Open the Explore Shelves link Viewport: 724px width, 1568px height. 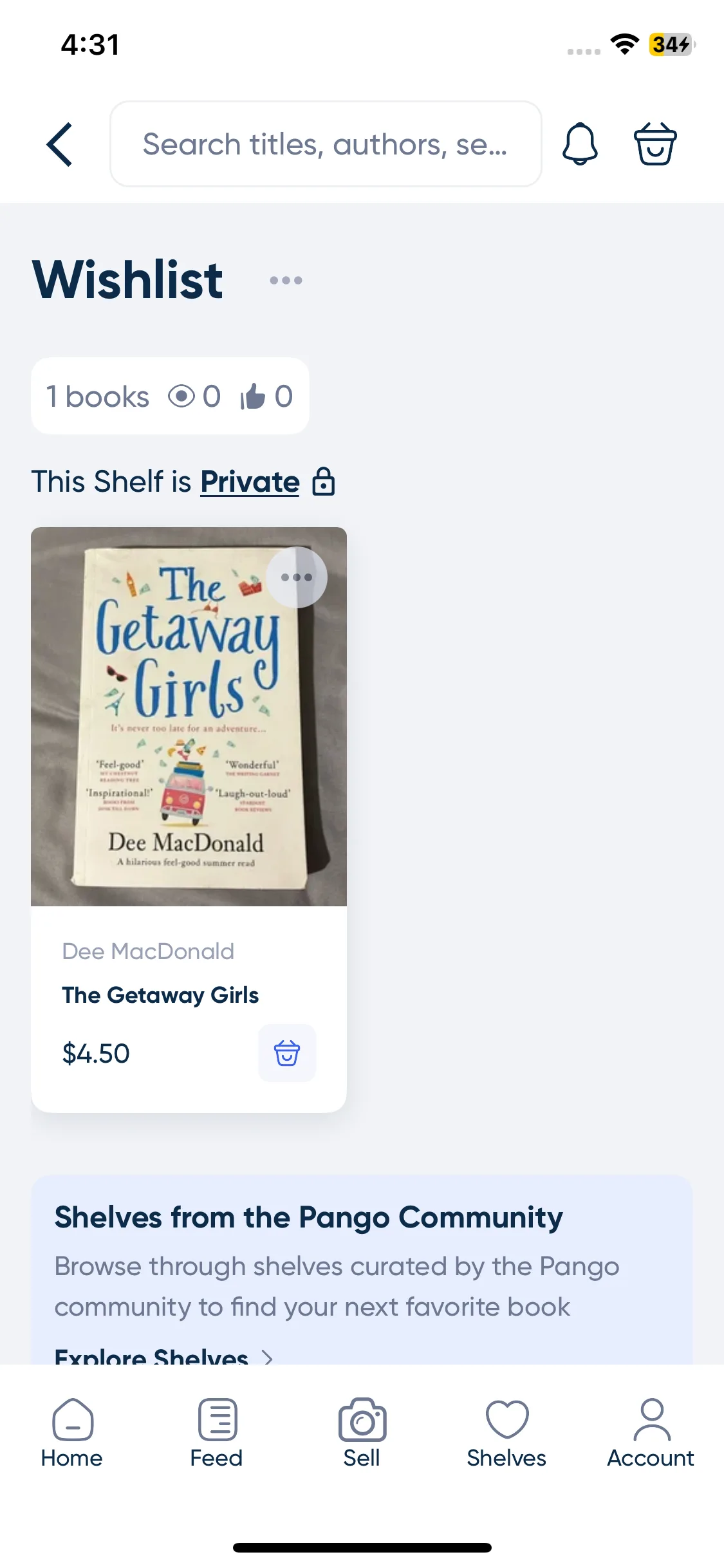(x=151, y=1356)
